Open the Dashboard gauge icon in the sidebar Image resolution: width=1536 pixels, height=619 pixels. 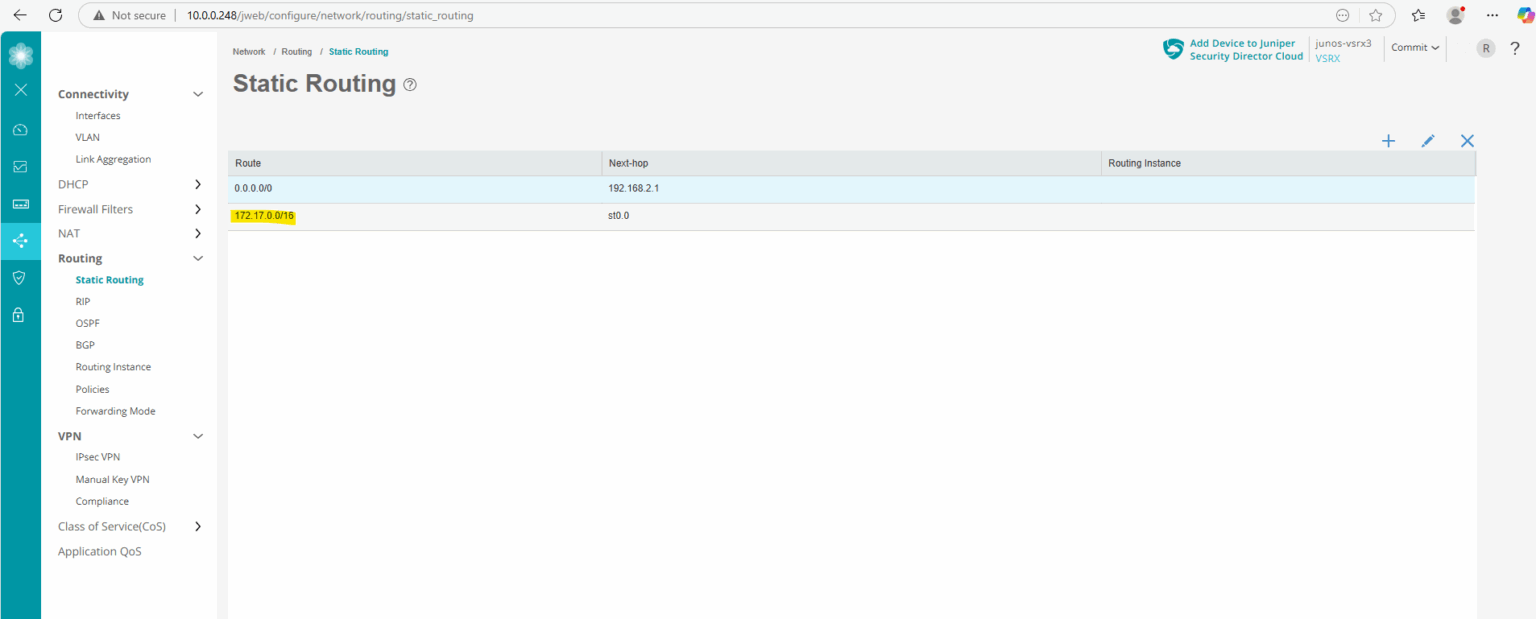pyautogui.click(x=20, y=129)
